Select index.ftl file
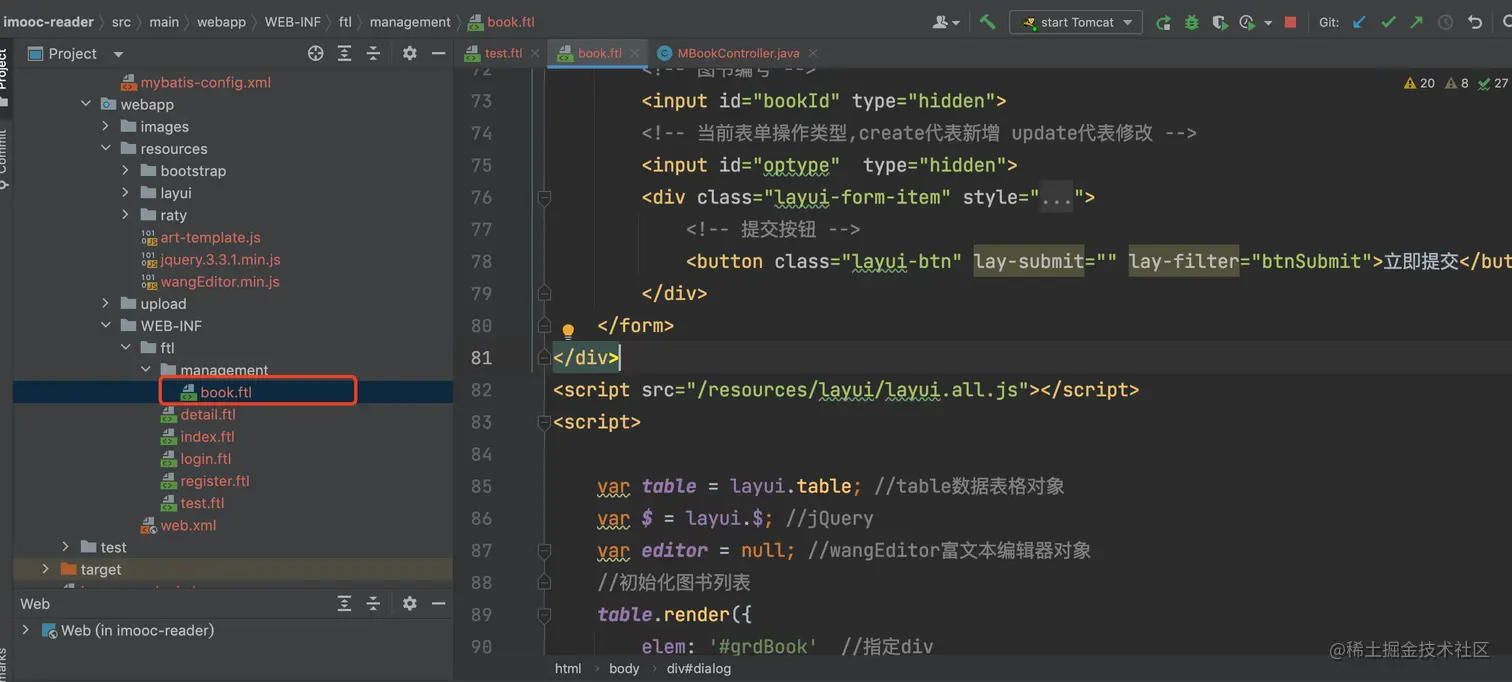This screenshot has height=682, width=1512. point(207,437)
